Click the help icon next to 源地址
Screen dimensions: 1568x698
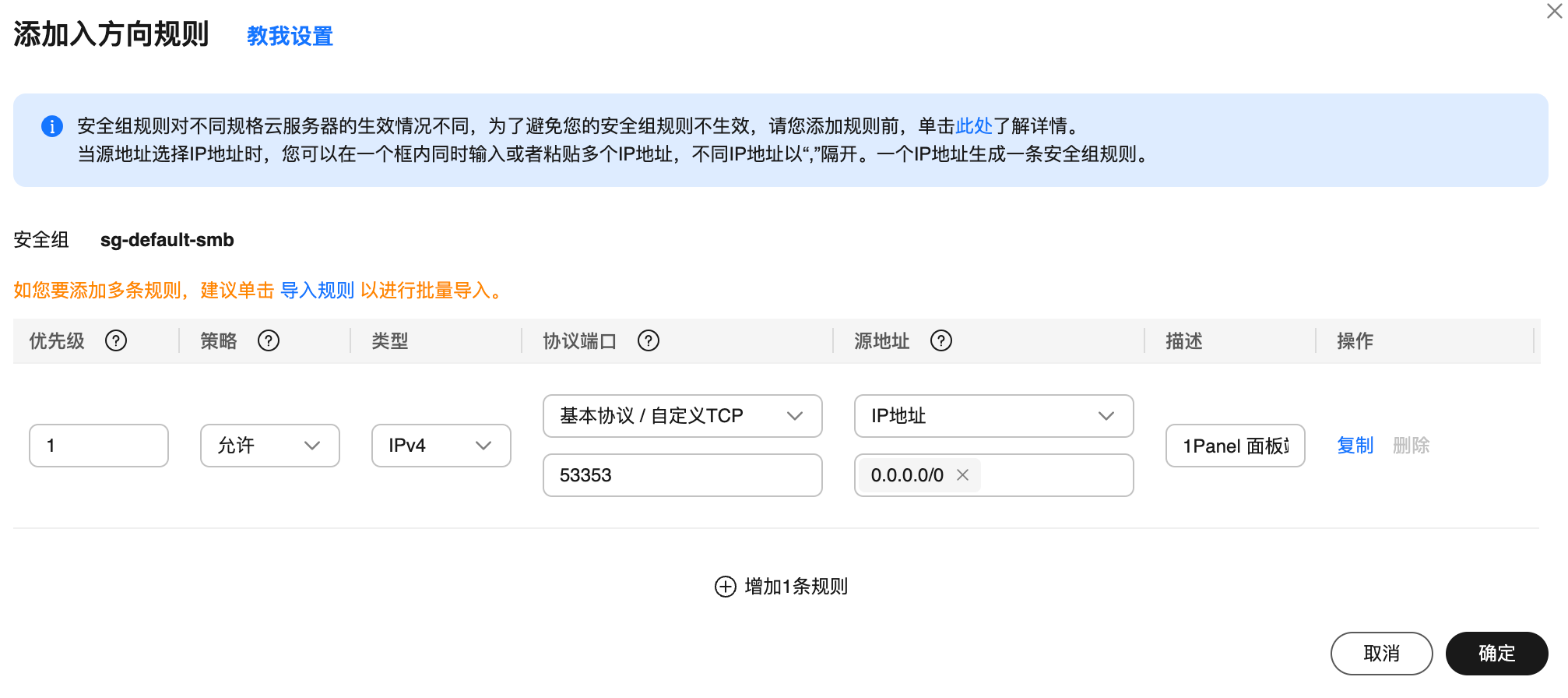coord(940,340)
